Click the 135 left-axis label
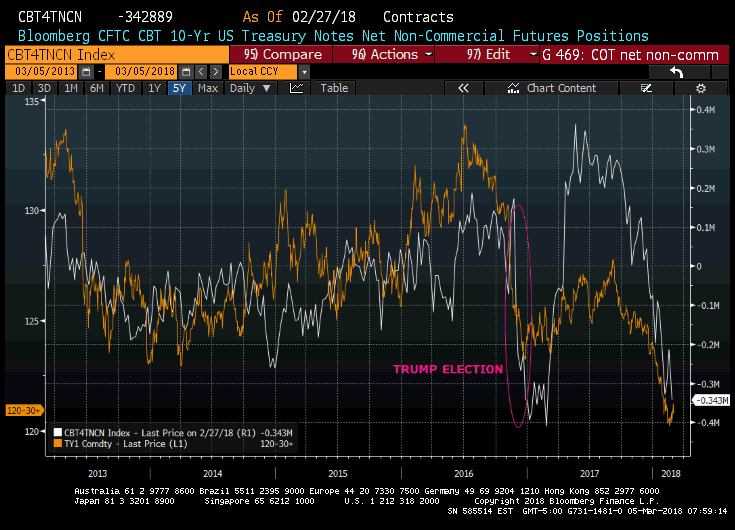This screenshot has width=735, height=530. click(x=31, y=102)
